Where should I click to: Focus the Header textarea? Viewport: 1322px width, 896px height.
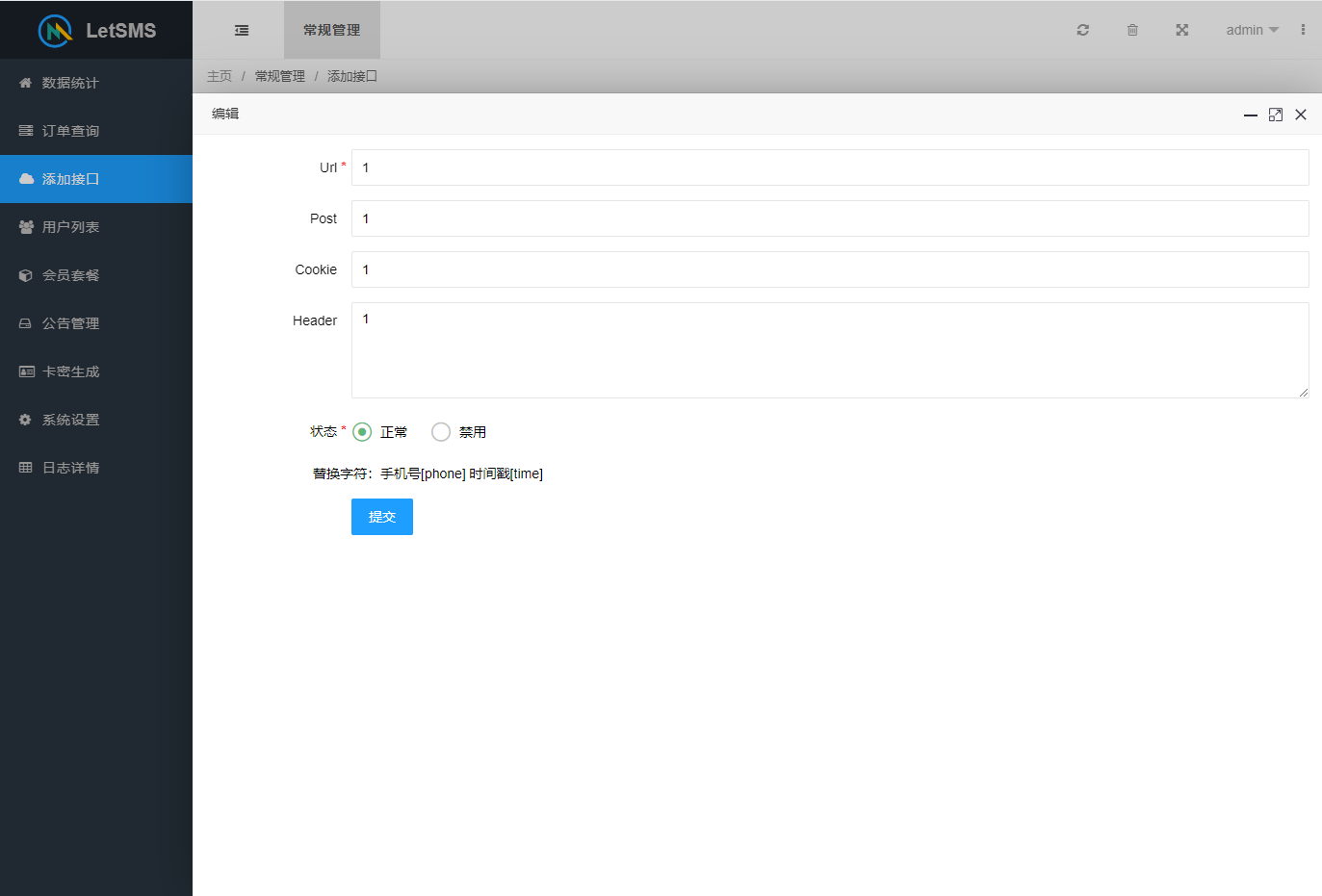click(x=829, y=350)
